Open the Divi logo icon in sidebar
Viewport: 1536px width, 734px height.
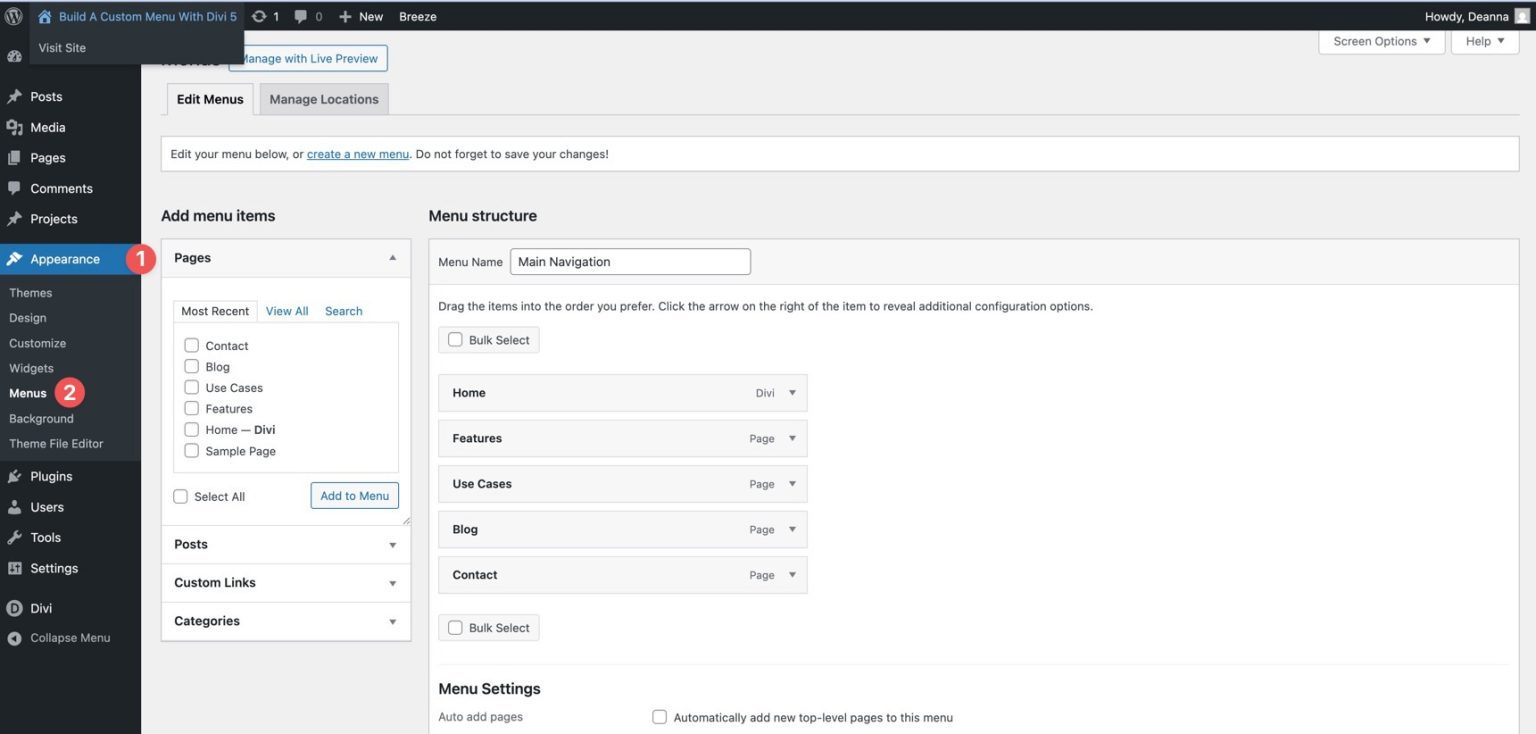(15, 608)
